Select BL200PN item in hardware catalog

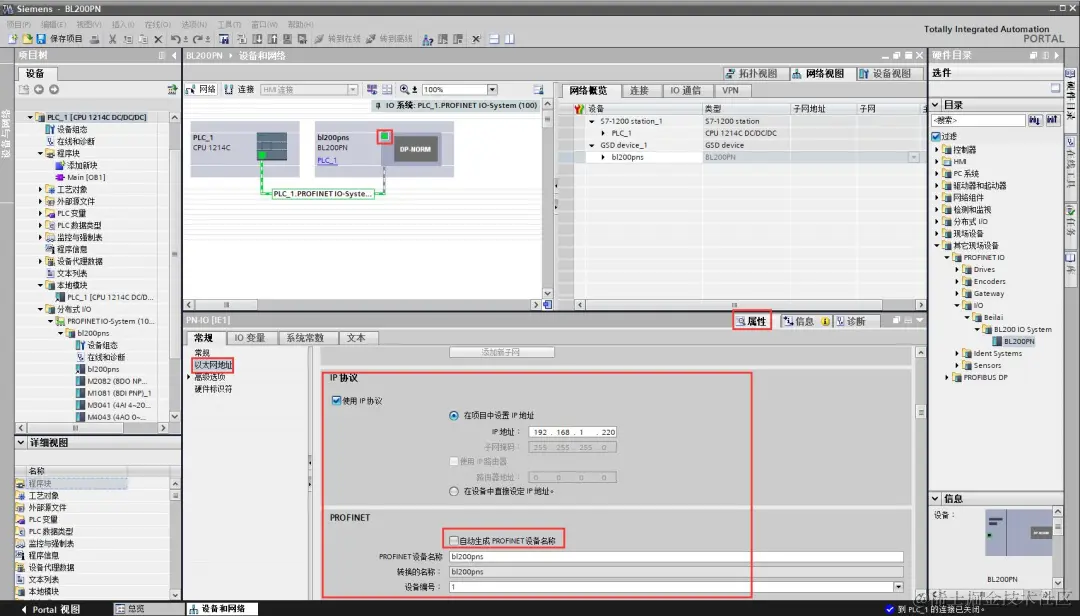point(1019,341)
